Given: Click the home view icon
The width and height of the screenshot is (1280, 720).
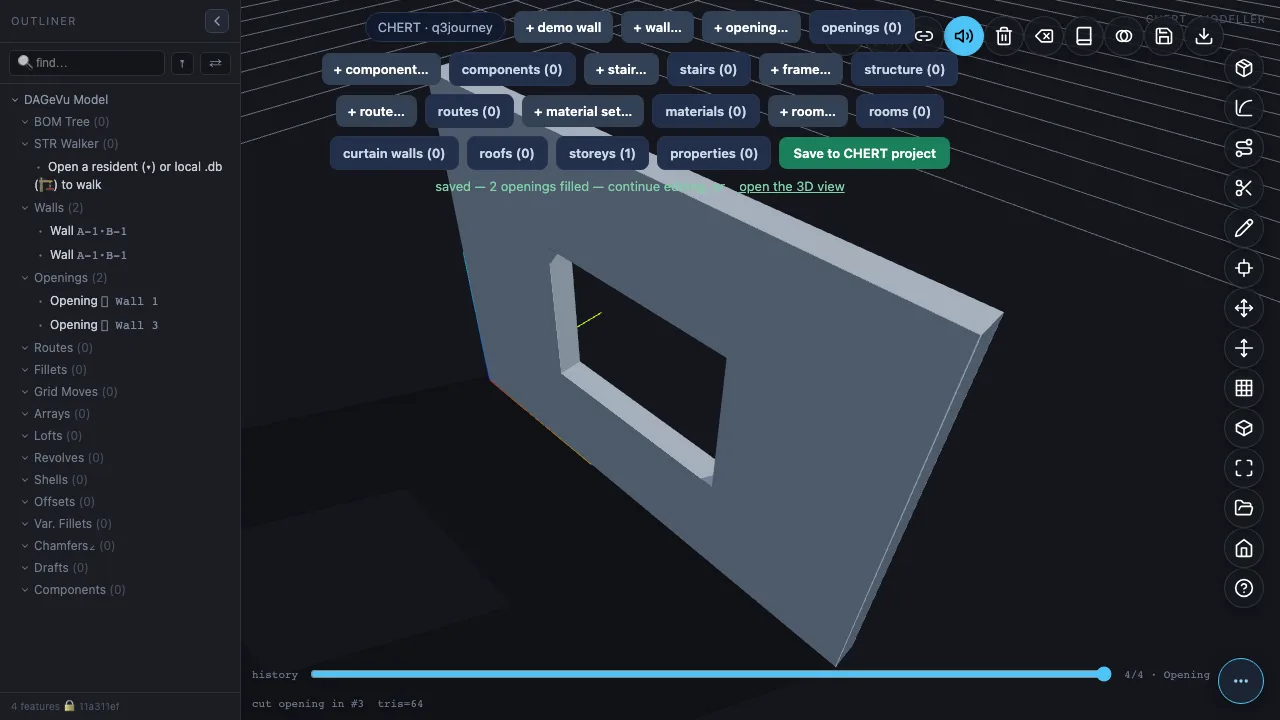Looking at the screenshot, I should click(1244, 548).
